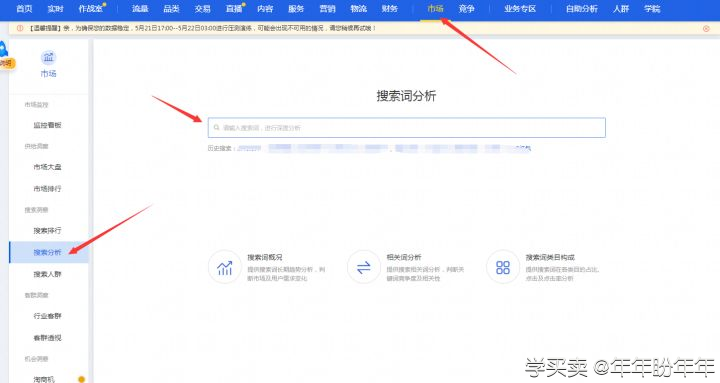The width and height of the screenshot is (720, 383).
Task: Switch to the 自助分析 tab
Action: click(582, 9)
